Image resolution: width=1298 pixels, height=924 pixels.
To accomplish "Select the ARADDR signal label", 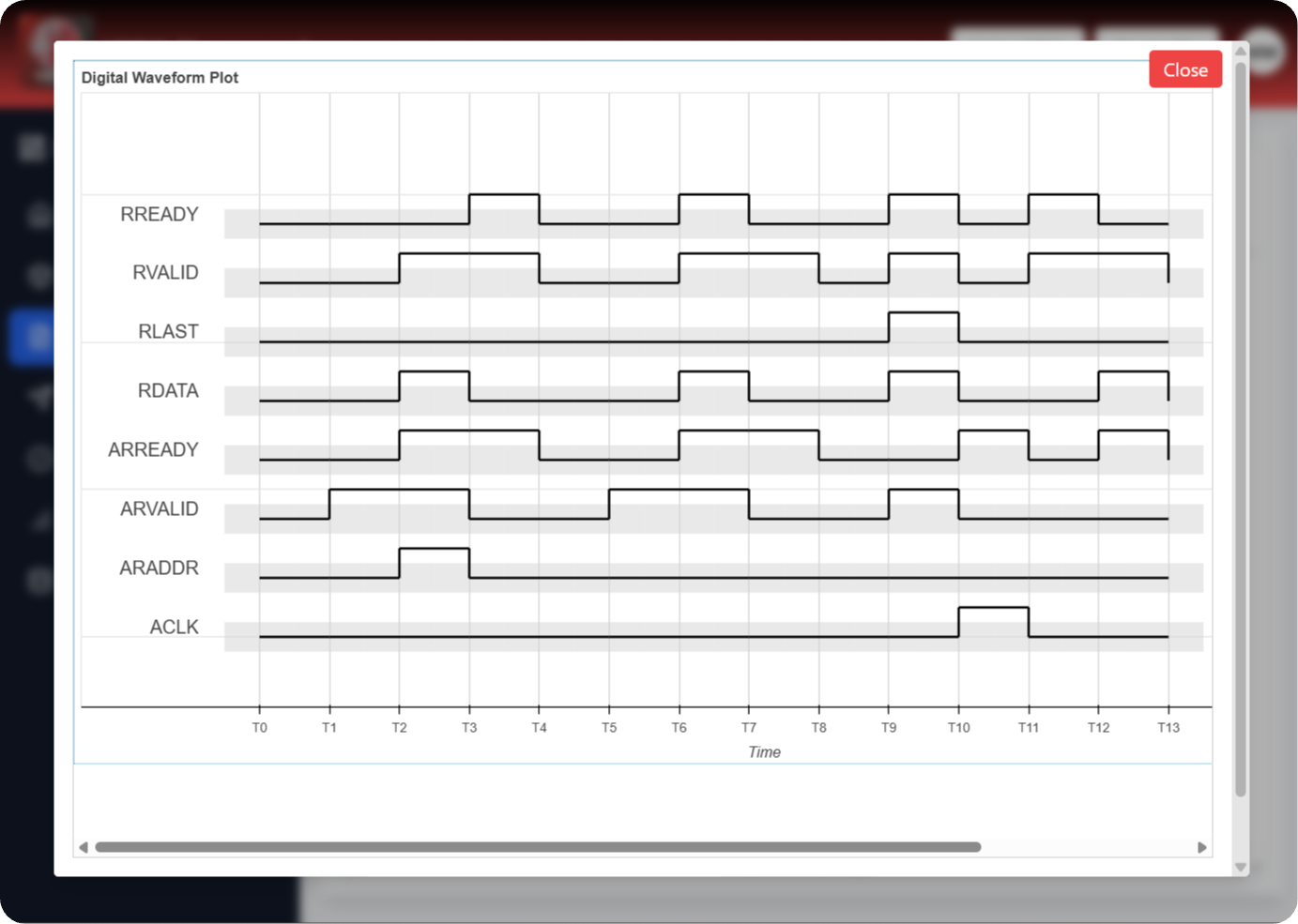I will click(x=159, y=568).
